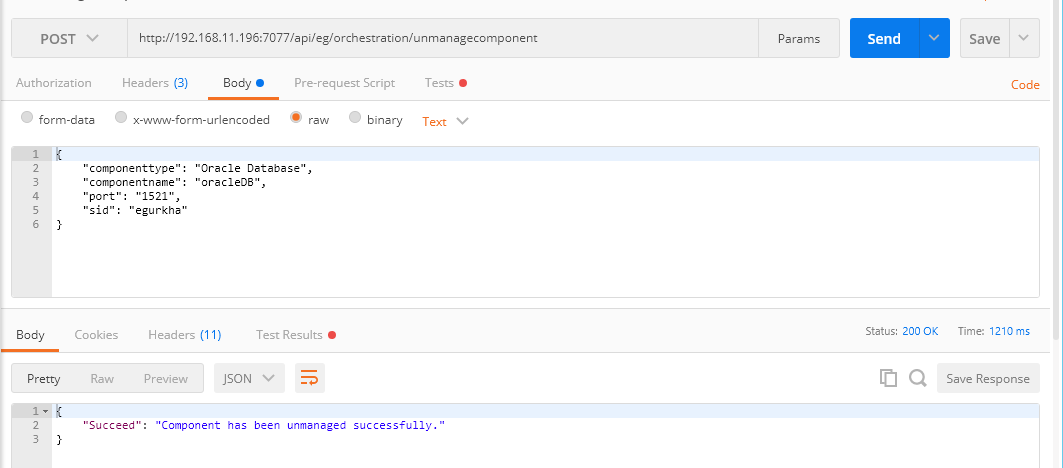The height and width of the screenshot is (468, 1063).
Task: Collapse the response JSON fold arrow
Action: click(45, 411)
